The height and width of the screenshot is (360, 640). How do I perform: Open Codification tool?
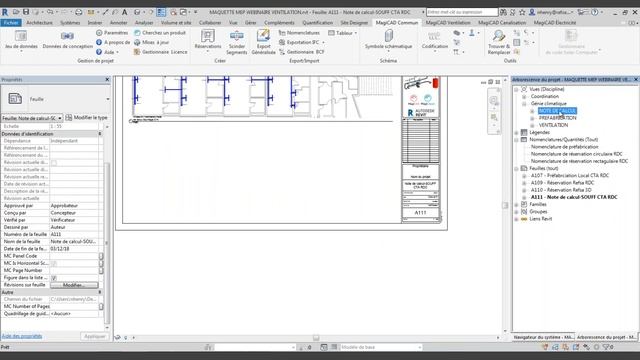[435, 40]
